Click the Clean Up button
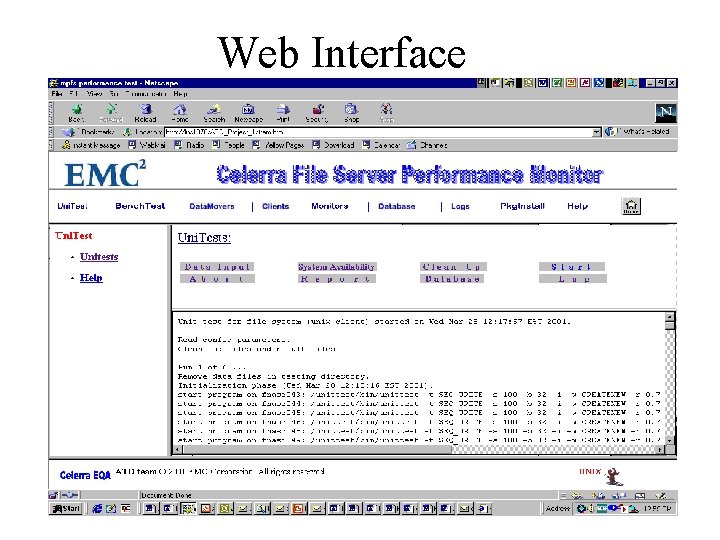720x540 pixels. [x=453, y=267]
